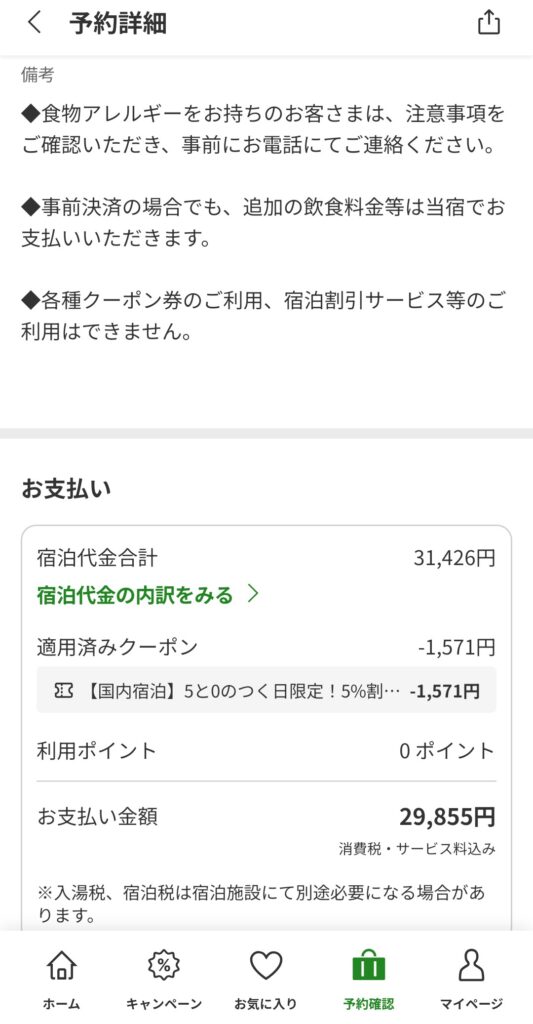Screen dimensions: 533x1024
Task: Open 宿泊代金の内訳をみる link
Action: (x=135, y=595)
